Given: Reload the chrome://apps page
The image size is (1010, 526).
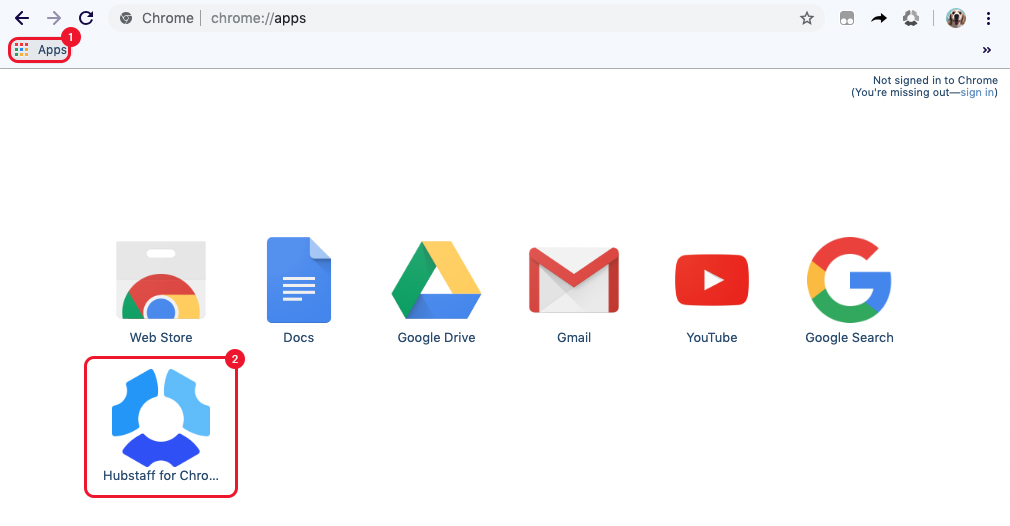Looking at the screenshot, I should 86,18.
